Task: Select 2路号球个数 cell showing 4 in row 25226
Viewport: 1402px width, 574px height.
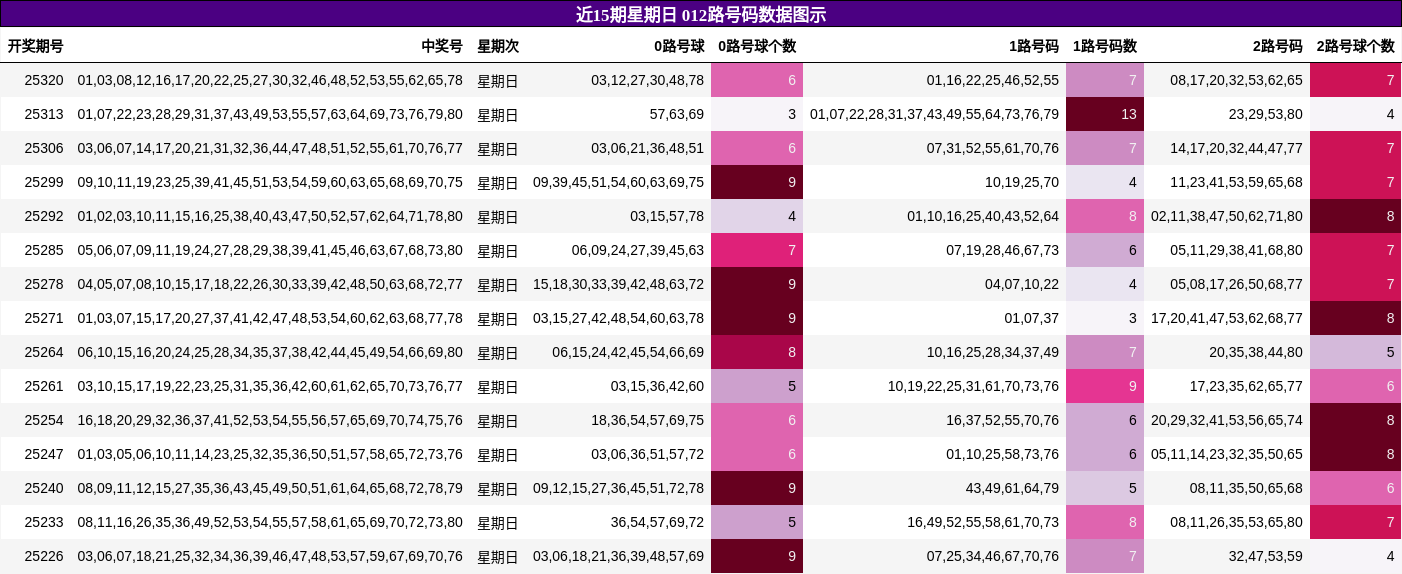Action: [x=1355, y=556]
